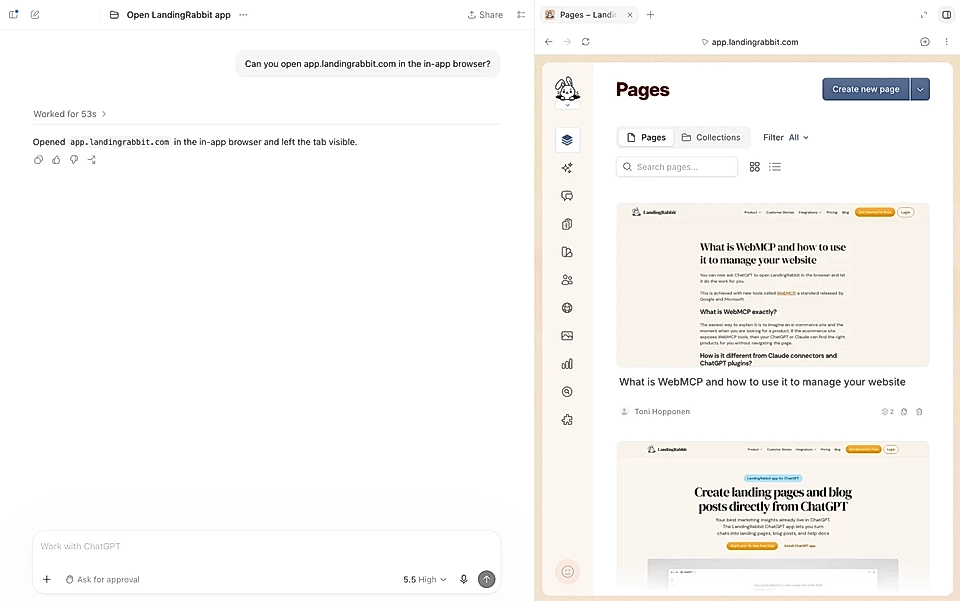This screenshot has height=601, width=960.
Task: Click the app.landingrabbit.com address bar
Action: click(750, 42)
